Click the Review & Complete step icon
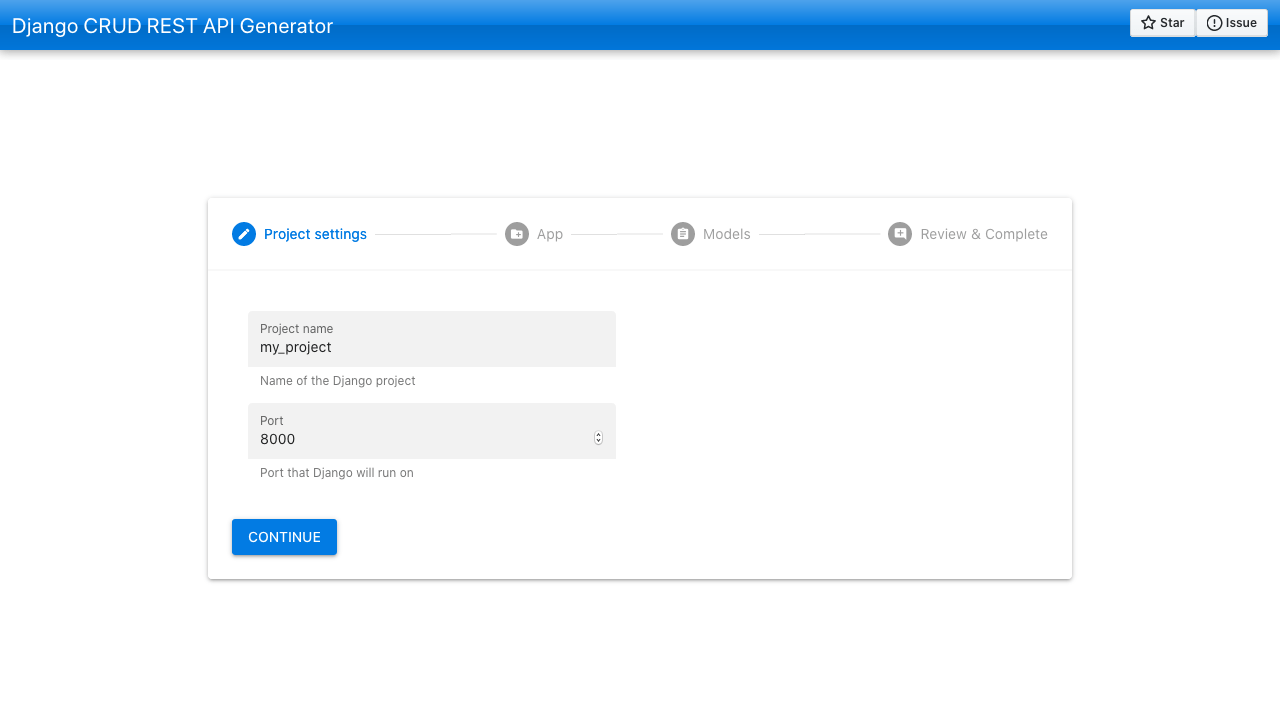This screenshot has width=1280, height=726. click(x=899, y=233)
